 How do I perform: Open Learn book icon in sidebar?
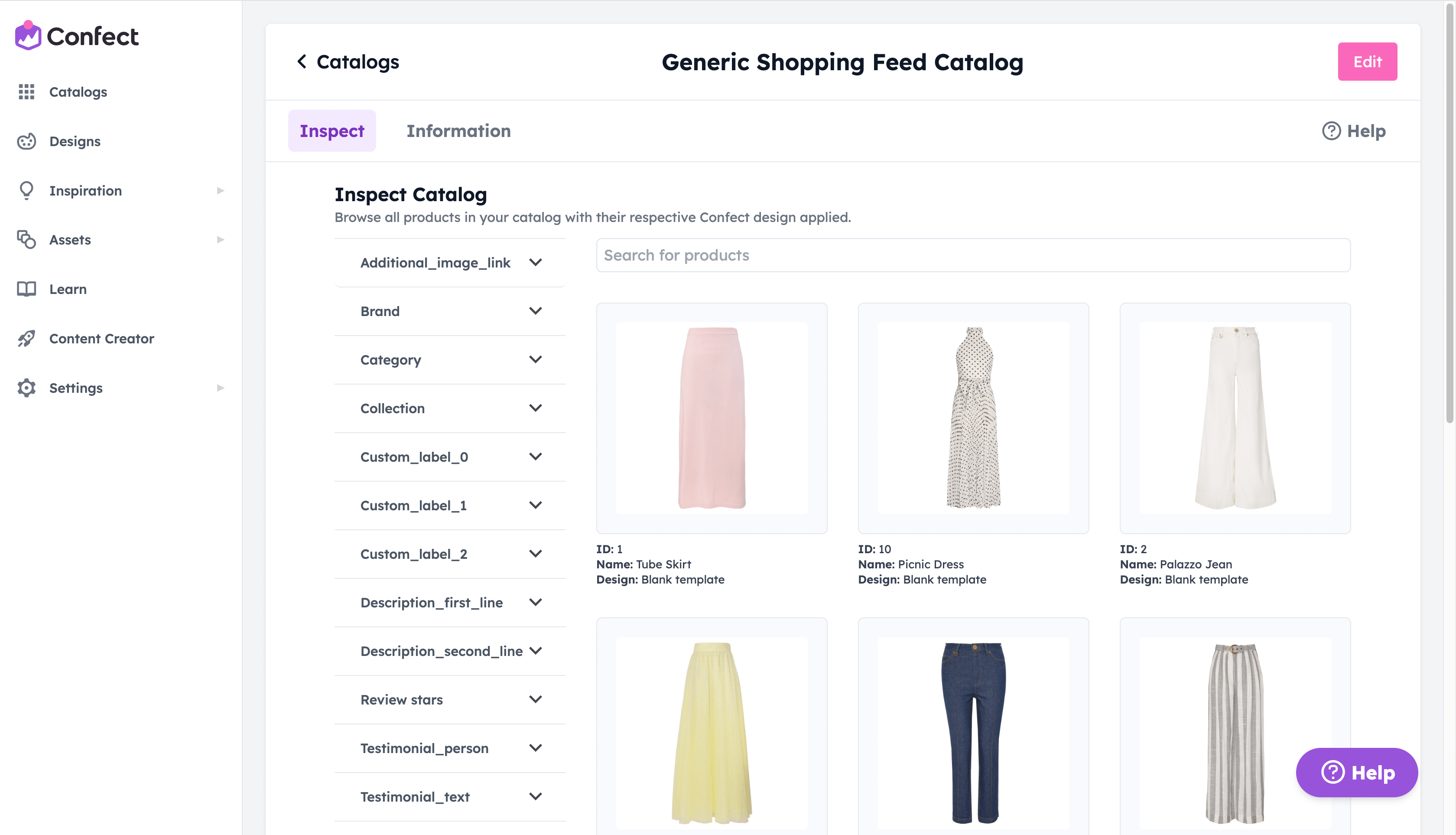[x=26, y=289]
